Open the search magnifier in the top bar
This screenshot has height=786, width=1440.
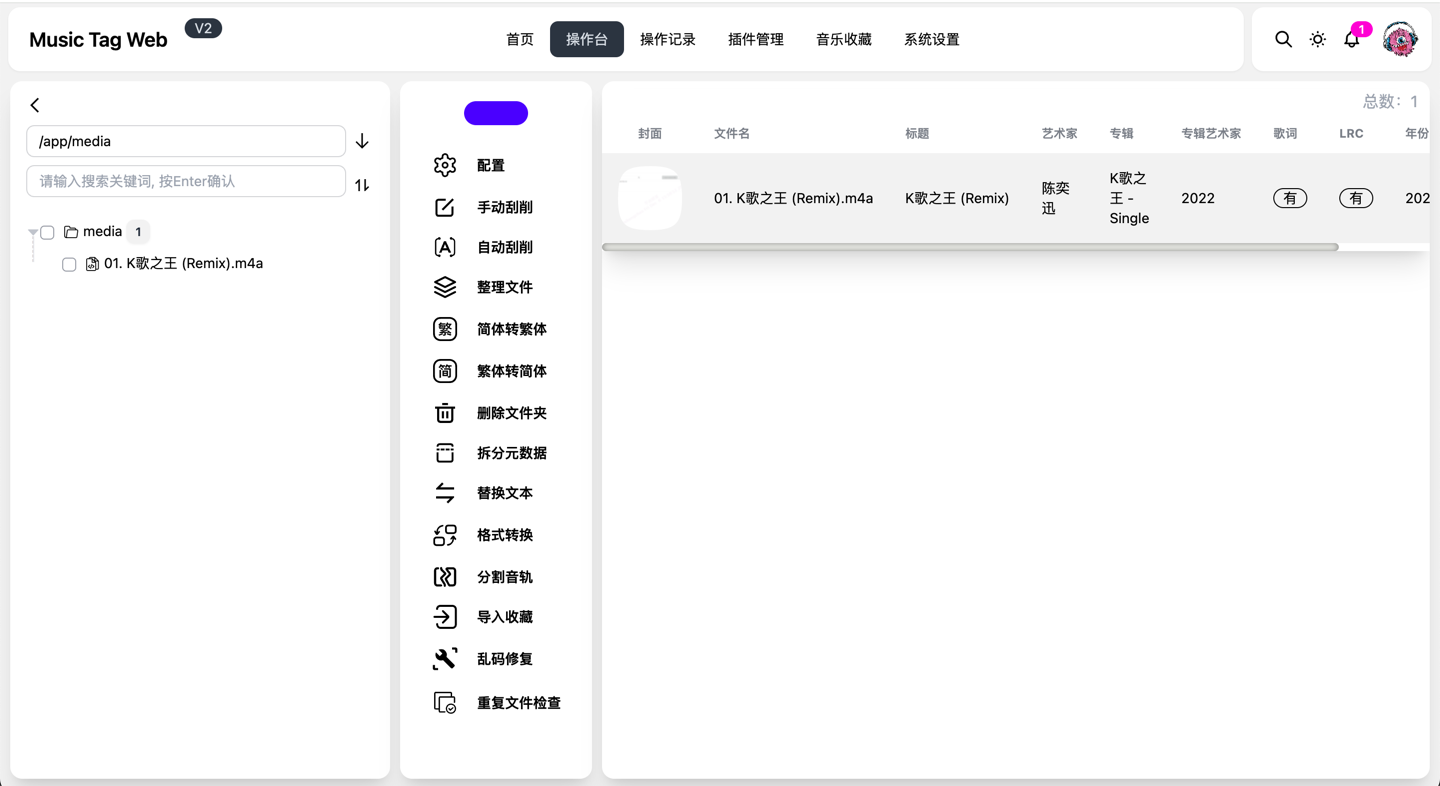pos(1283,39)
